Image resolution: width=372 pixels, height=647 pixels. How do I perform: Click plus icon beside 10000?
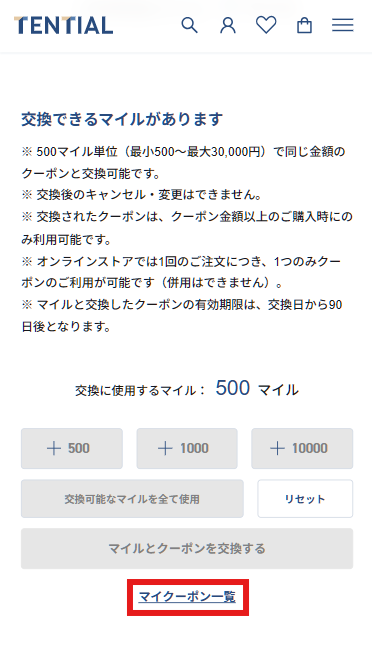[x=277, y=449]
